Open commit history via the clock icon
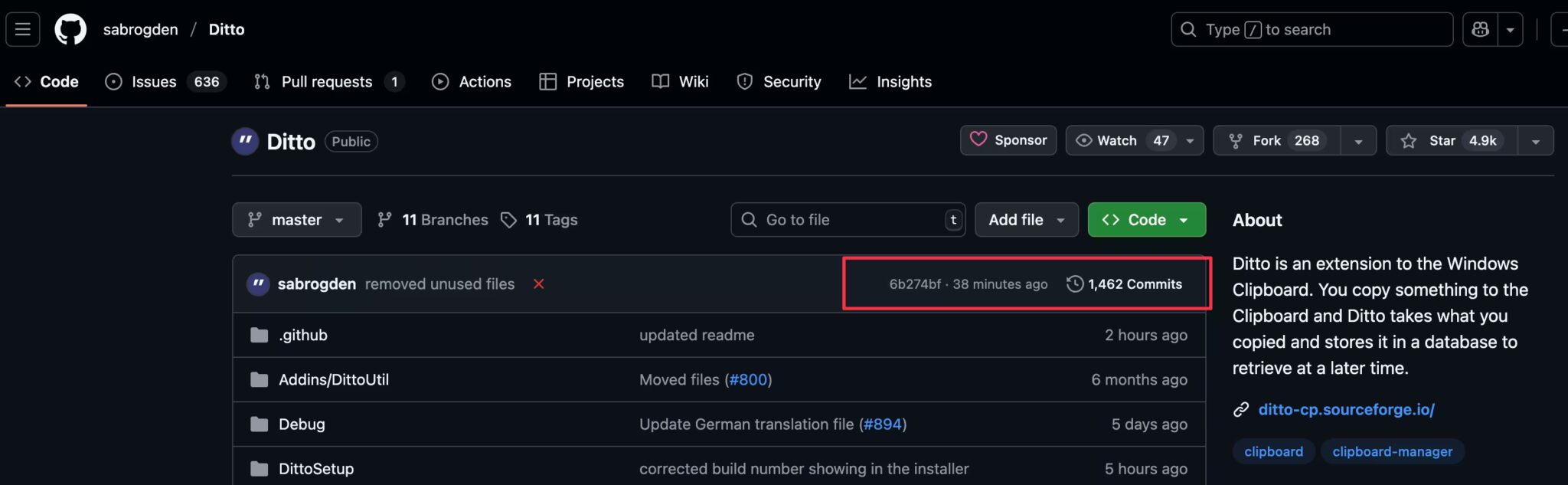The height and width of the screenshot is (485, 1568). [x=1073, y=283]
